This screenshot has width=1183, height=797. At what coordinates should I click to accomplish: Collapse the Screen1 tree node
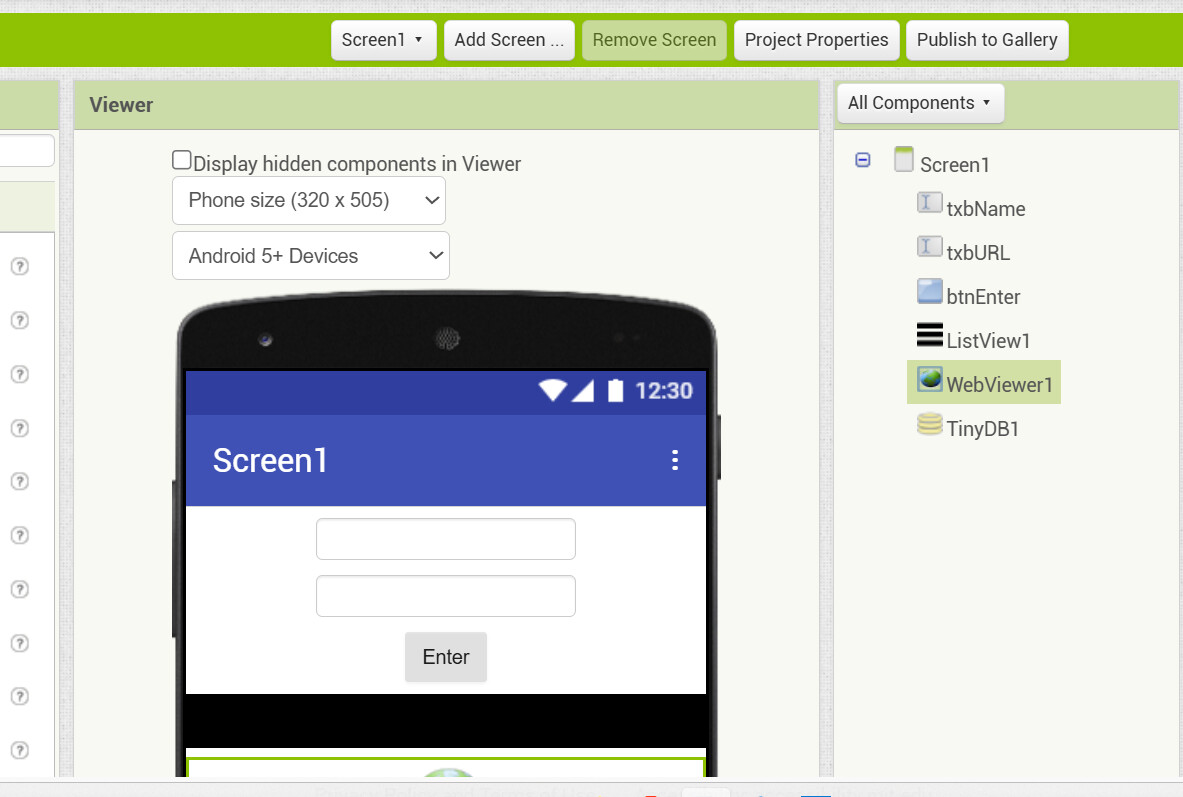click(x=862, y=160)
